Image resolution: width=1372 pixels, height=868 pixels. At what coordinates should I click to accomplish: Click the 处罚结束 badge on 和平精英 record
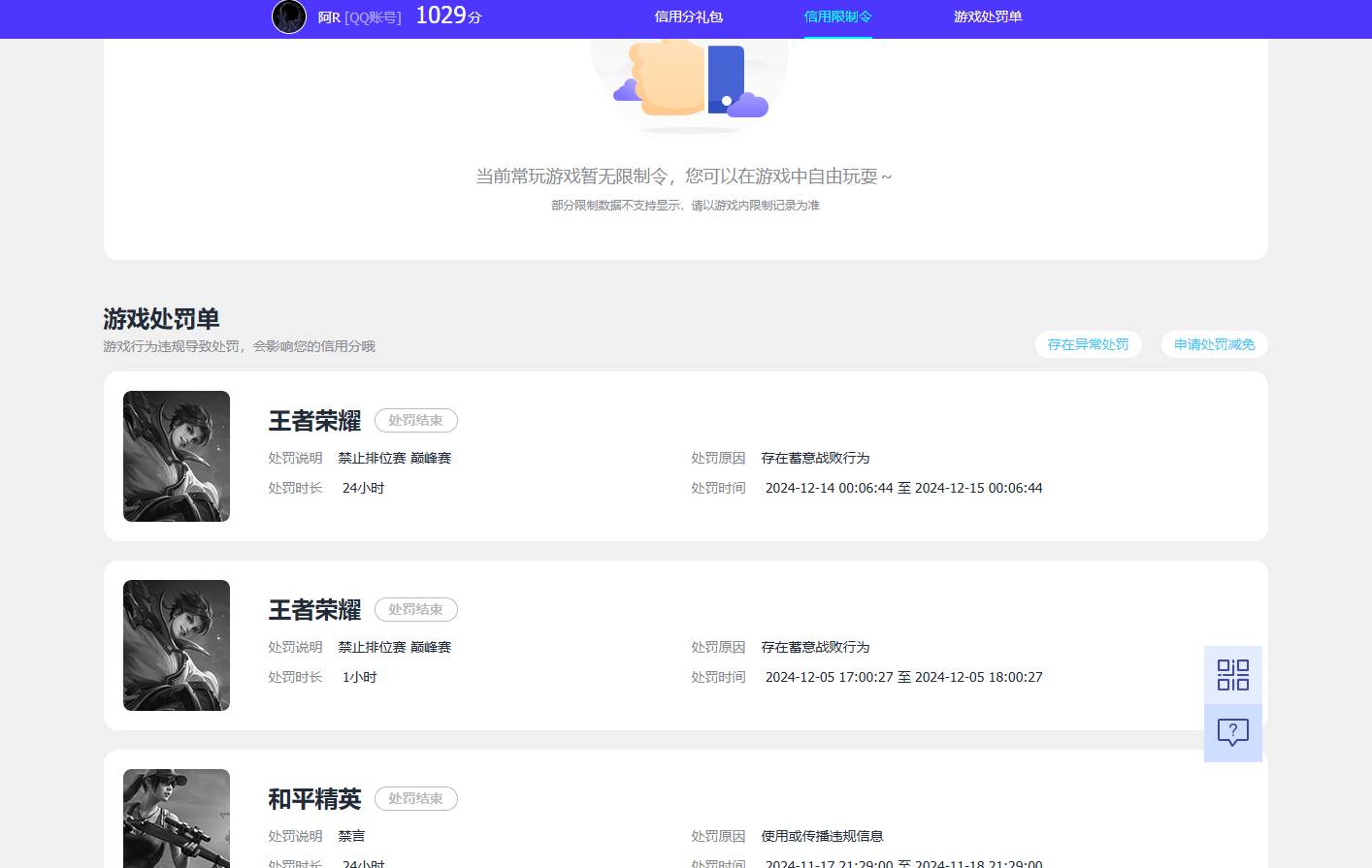415,798
